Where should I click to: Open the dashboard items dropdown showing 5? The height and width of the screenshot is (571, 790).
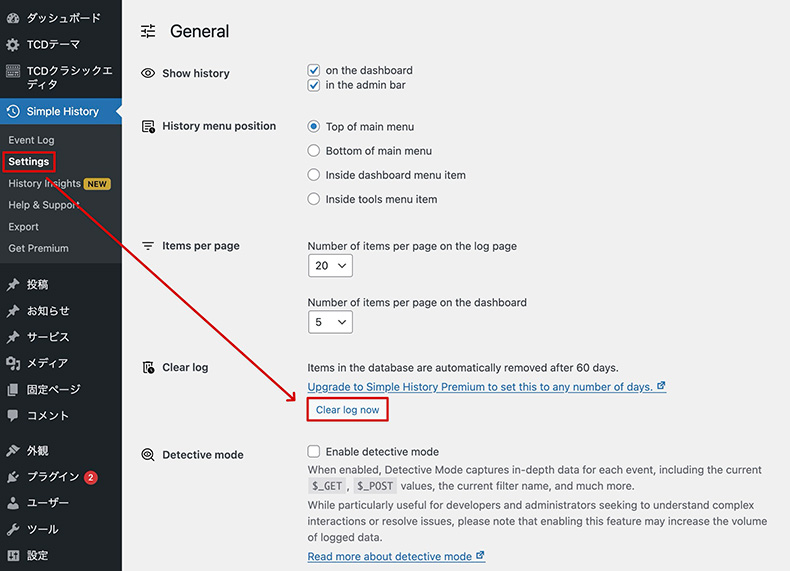330,322
